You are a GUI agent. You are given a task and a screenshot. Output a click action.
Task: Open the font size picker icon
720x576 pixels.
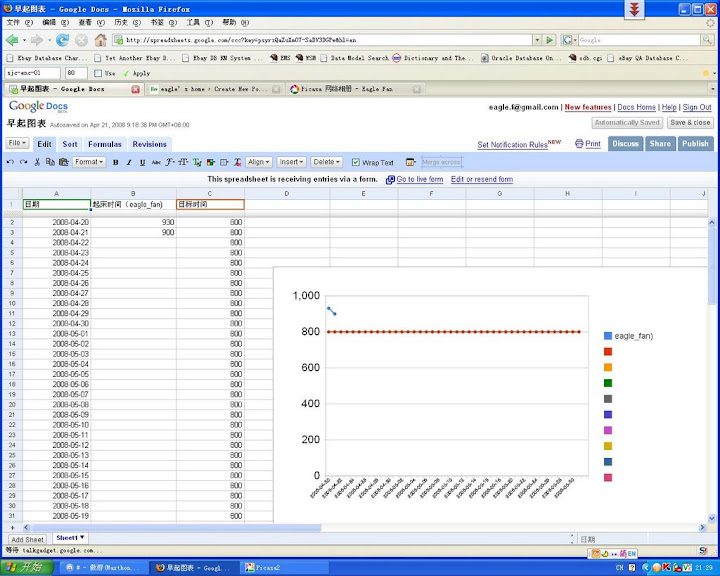point(183,162)
